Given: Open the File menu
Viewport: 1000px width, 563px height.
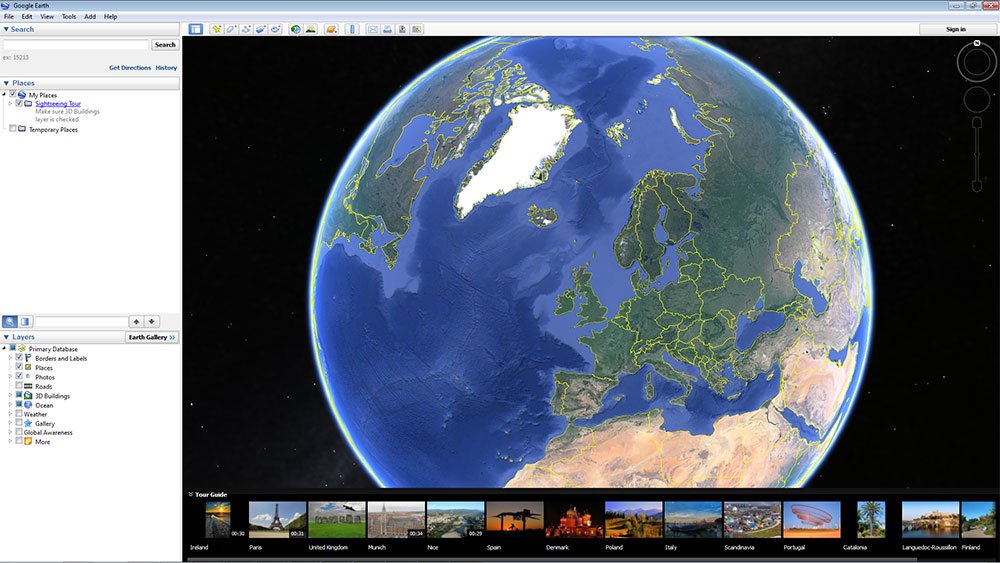Looking at the screenshot, I should point(9,17).
